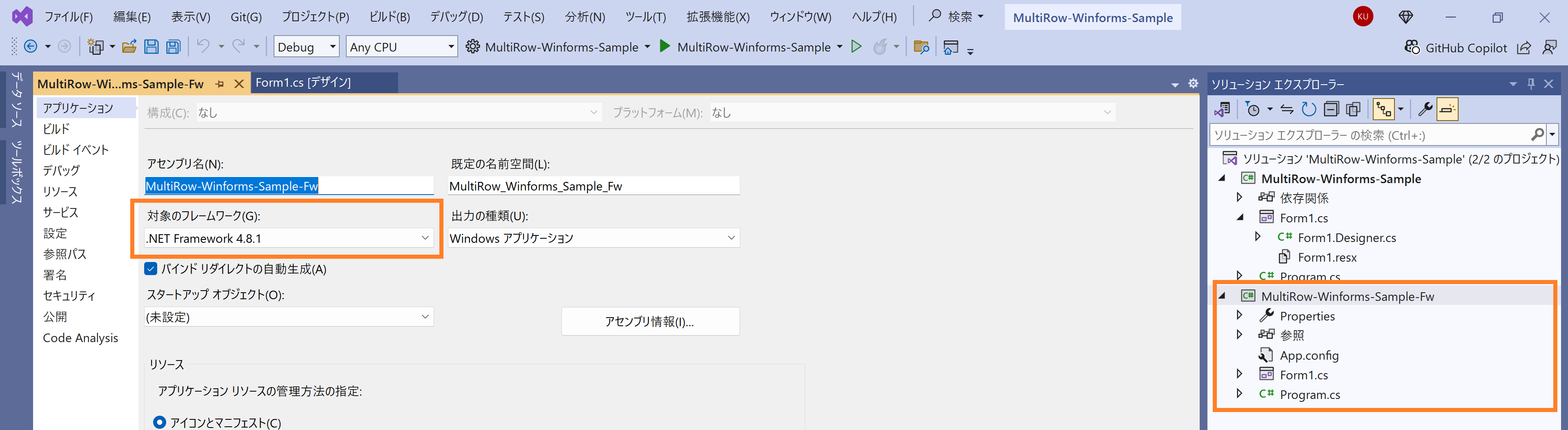Screen dimensions: 1568x430
Task: Toggle Preview Selected Items in Solution Explorer
Action: click(1448, 110)
